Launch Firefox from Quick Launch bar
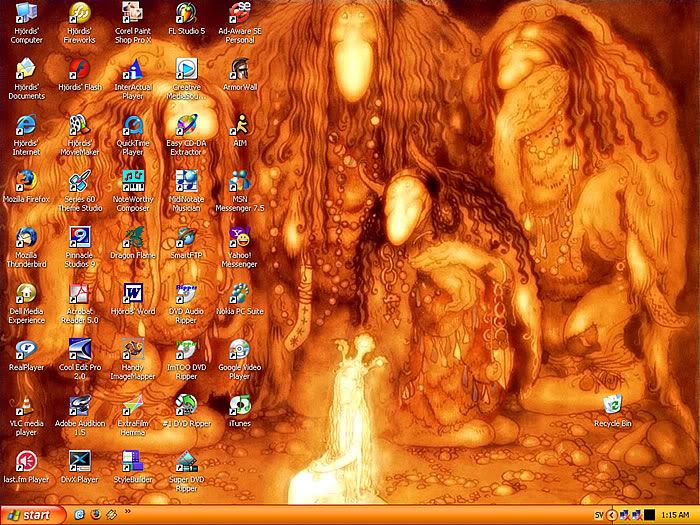700x525 pixels. 96,515
